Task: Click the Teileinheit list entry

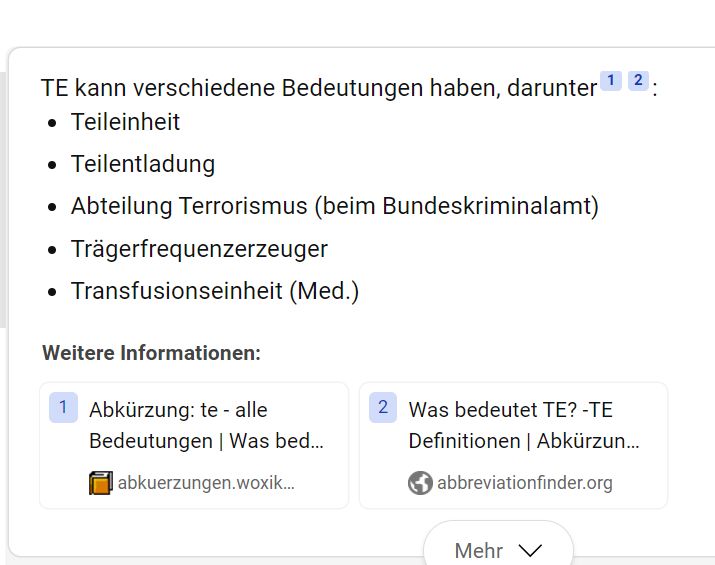Action: [125, 122]
